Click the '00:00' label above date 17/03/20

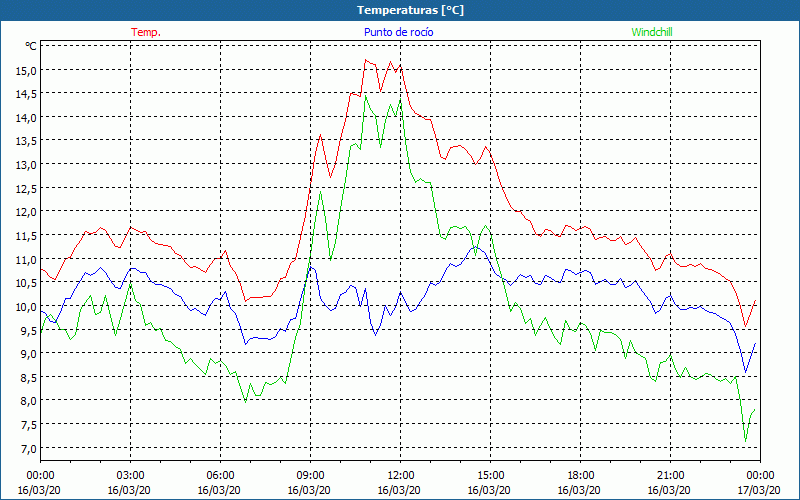760,476
